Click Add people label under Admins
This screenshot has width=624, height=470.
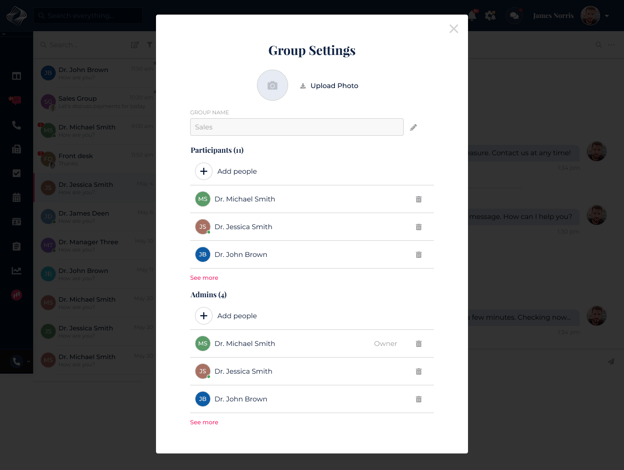point(237,316)
